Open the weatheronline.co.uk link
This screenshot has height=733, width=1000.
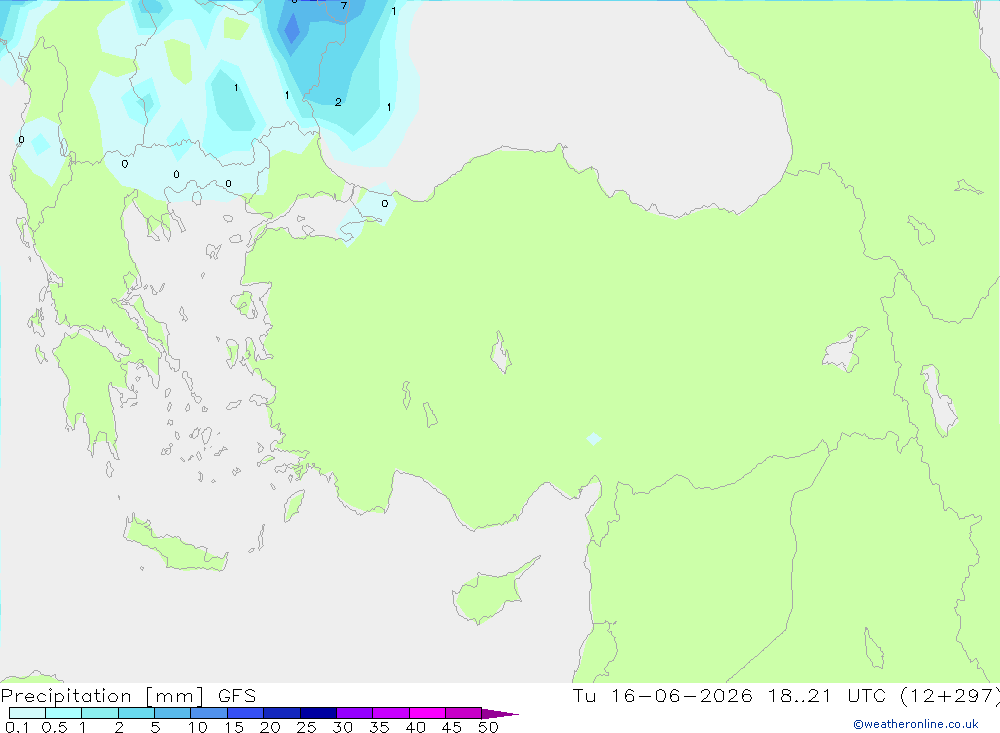point(916,724)
